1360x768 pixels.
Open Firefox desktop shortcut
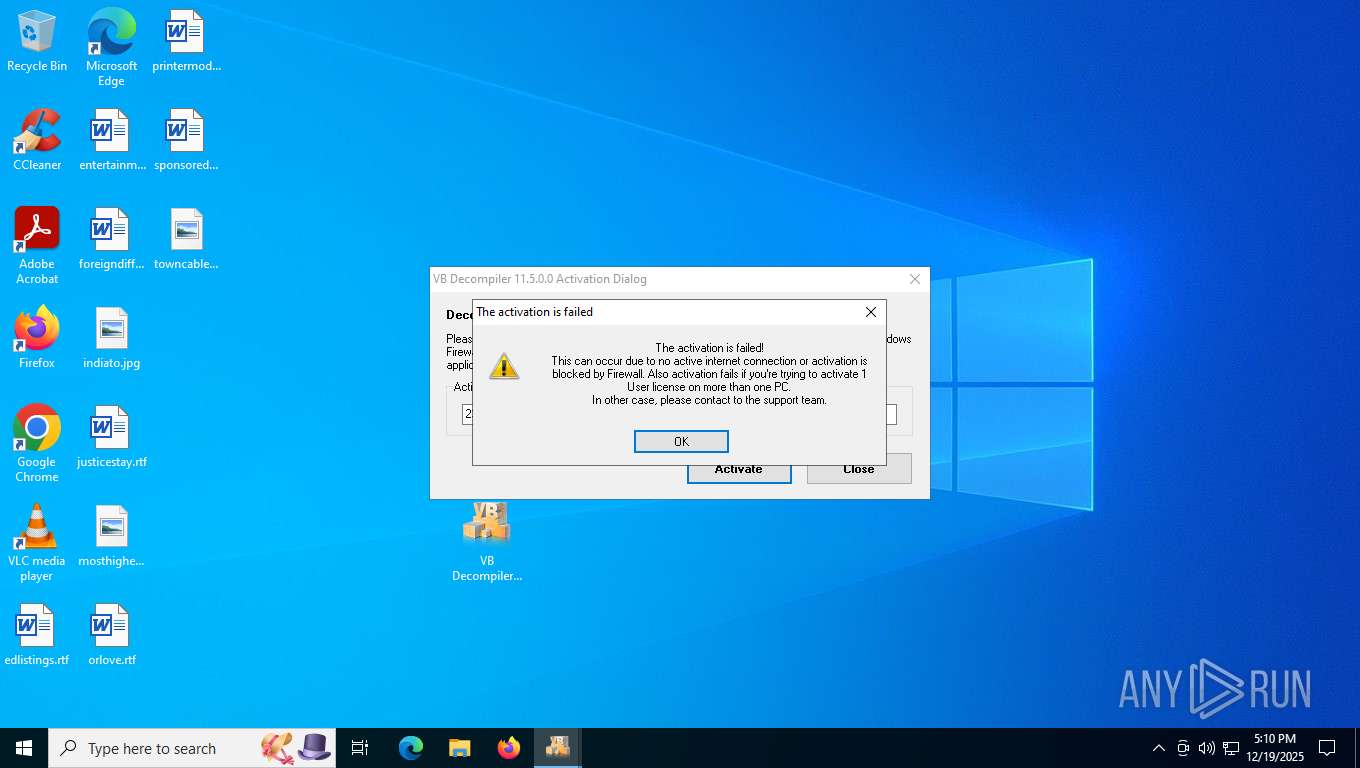[37, 338]
